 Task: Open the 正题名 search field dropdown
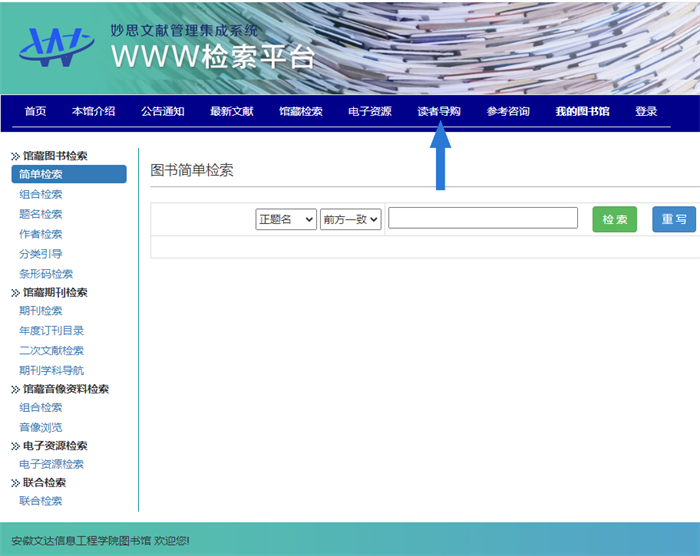click(286, 219)
